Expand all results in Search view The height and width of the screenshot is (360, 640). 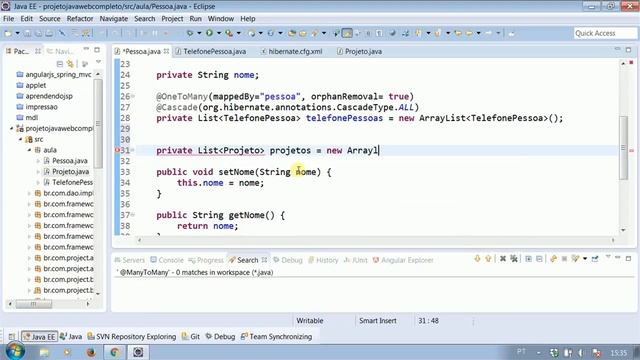pyautogui.click(x=528, y=259)
